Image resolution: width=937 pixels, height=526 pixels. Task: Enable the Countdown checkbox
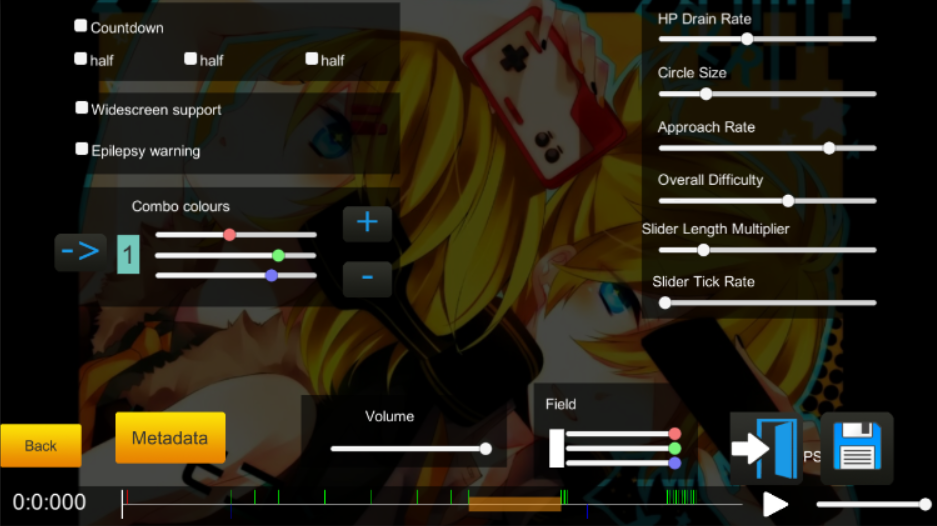81,26
